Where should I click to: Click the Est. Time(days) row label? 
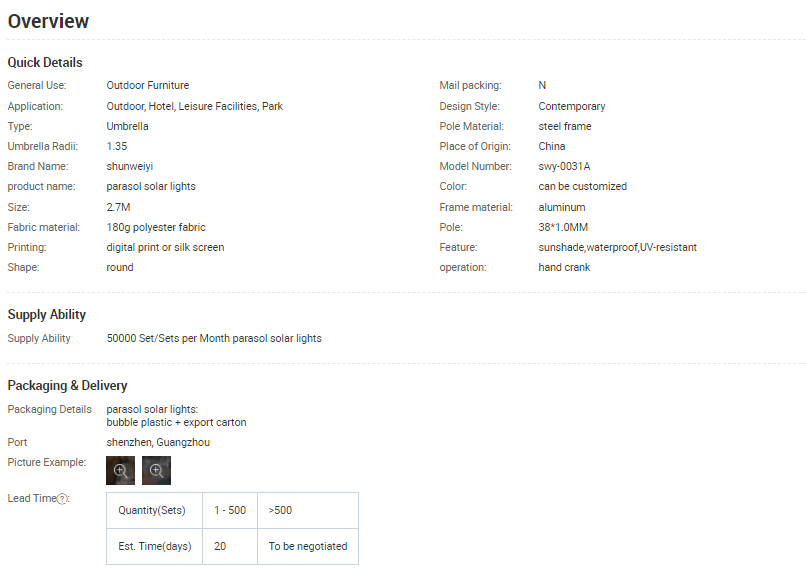click(154, 547)
